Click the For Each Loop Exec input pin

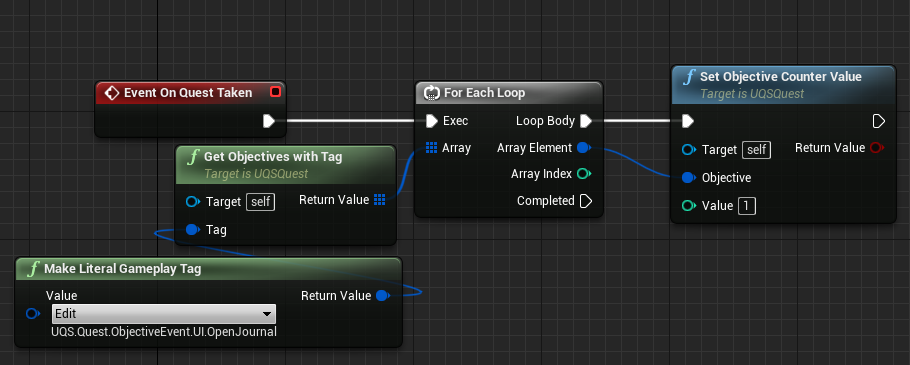pos(431,121)
